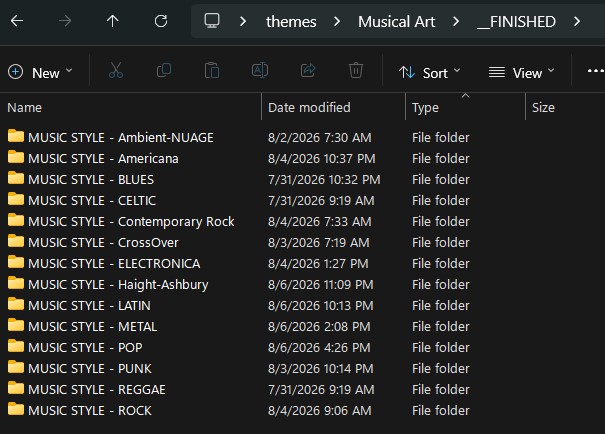
Task: Open the Sort options dropdown
Action: tap(429, 73)
